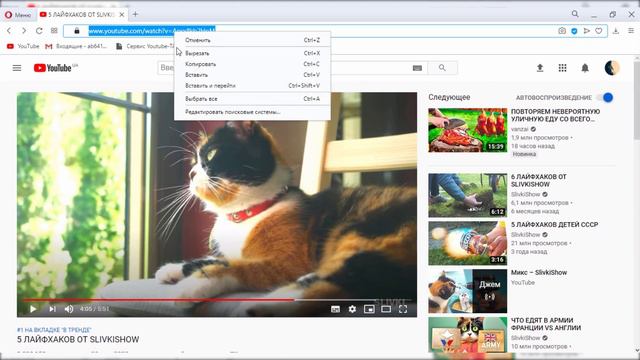Screen dimensions: 640x360
Task: Enable miniplayer mode
Action: 369,309
